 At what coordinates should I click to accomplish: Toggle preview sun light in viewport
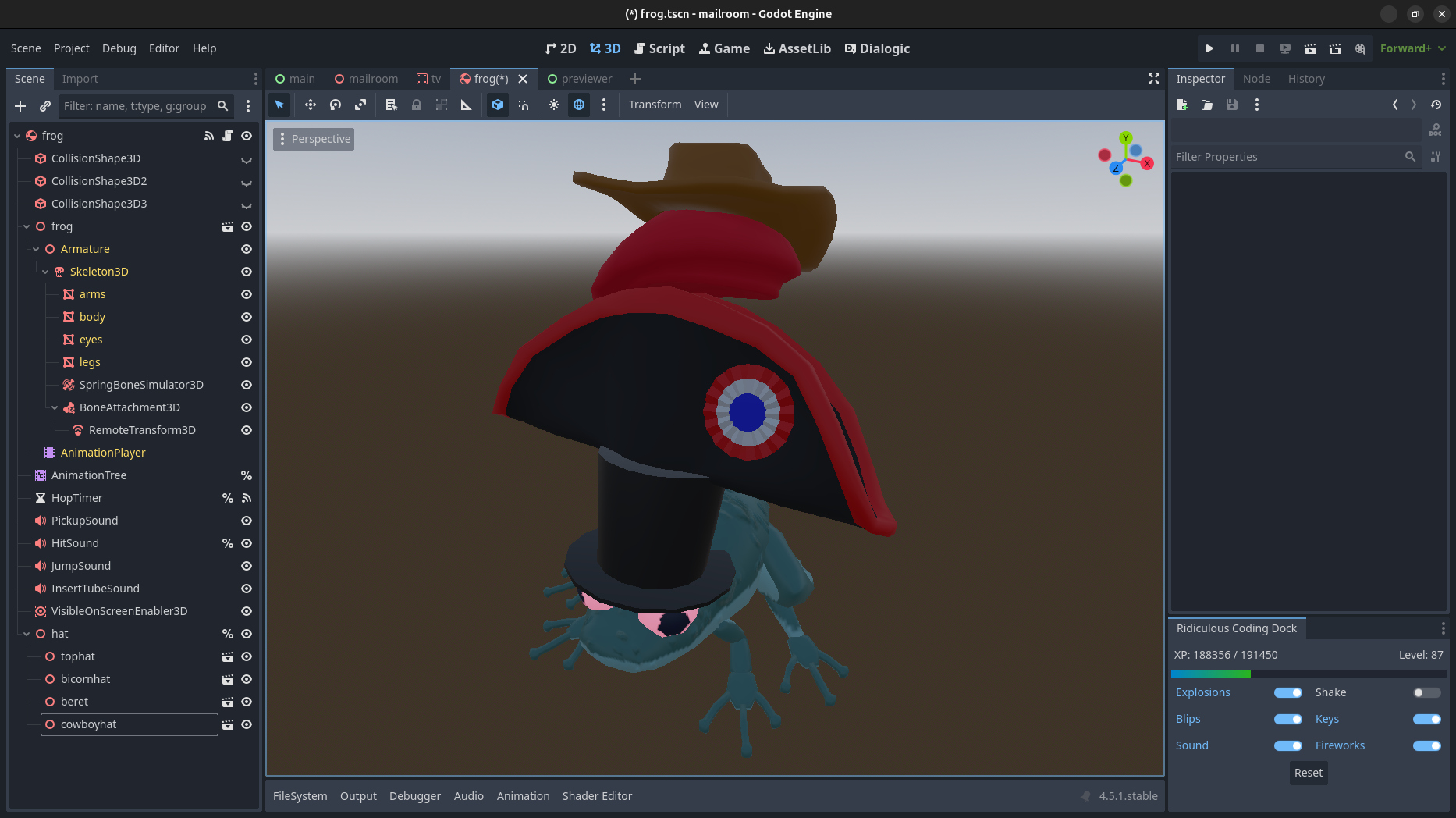[x=553, y=105]
